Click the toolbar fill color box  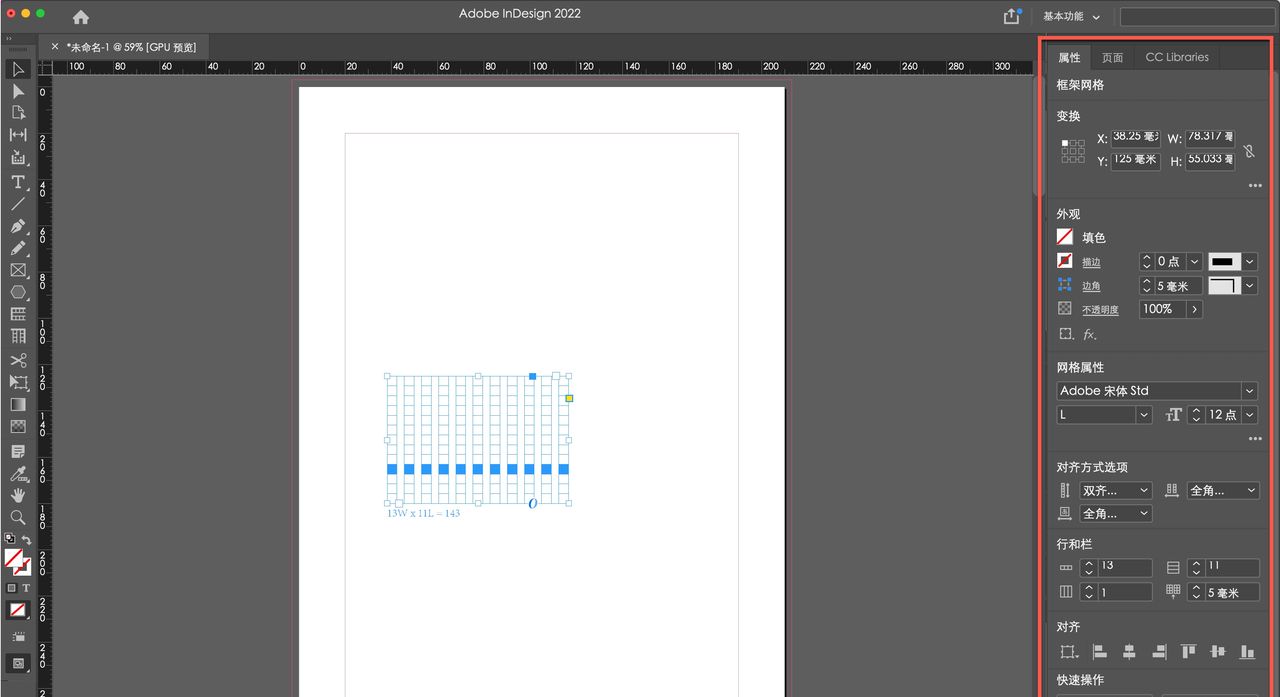(x=14, y=559)
